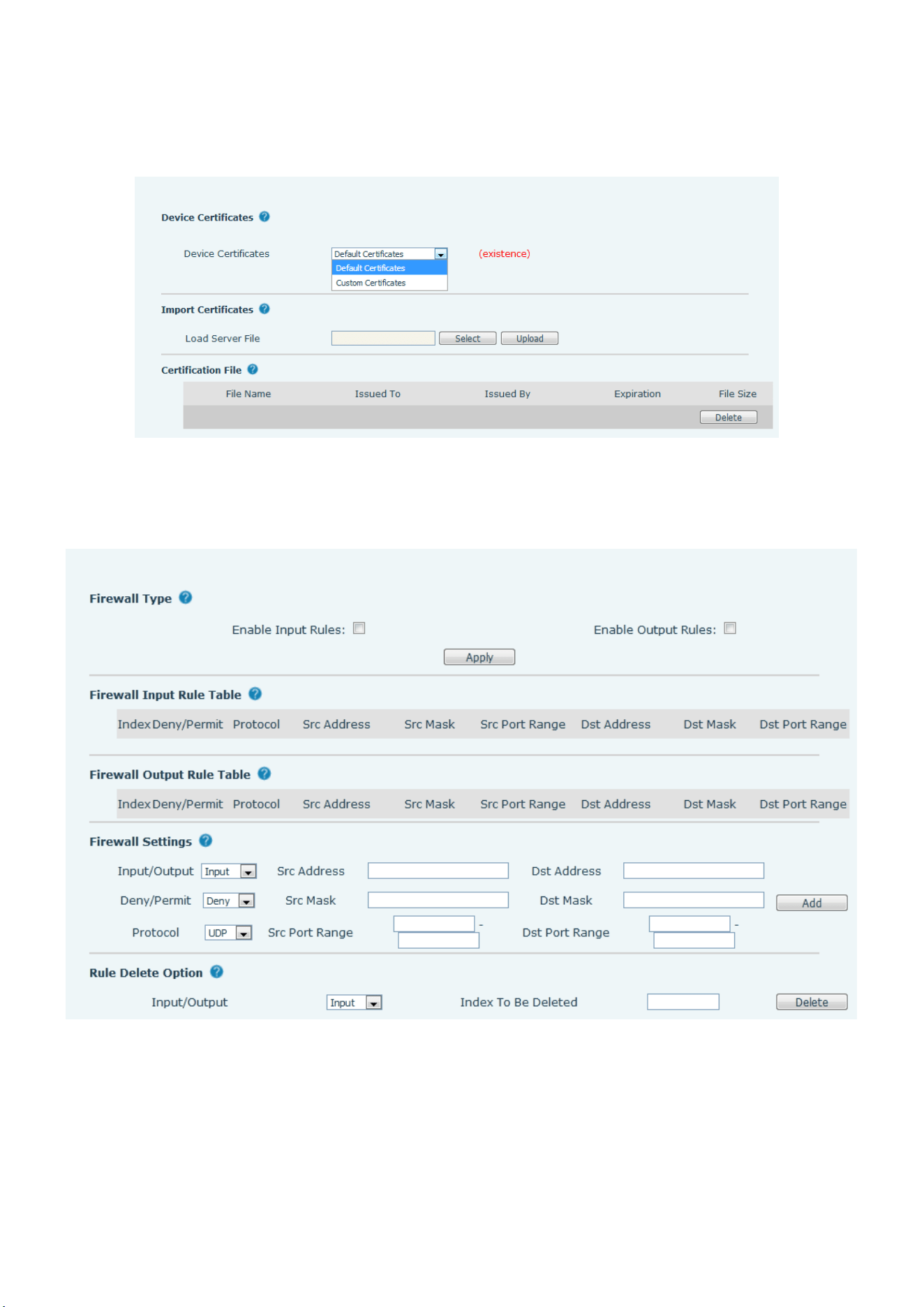Viewport: 924px width, 1307px height.
Task: Choose Custom Certificates in dropdown list
Action: [389, 283]
